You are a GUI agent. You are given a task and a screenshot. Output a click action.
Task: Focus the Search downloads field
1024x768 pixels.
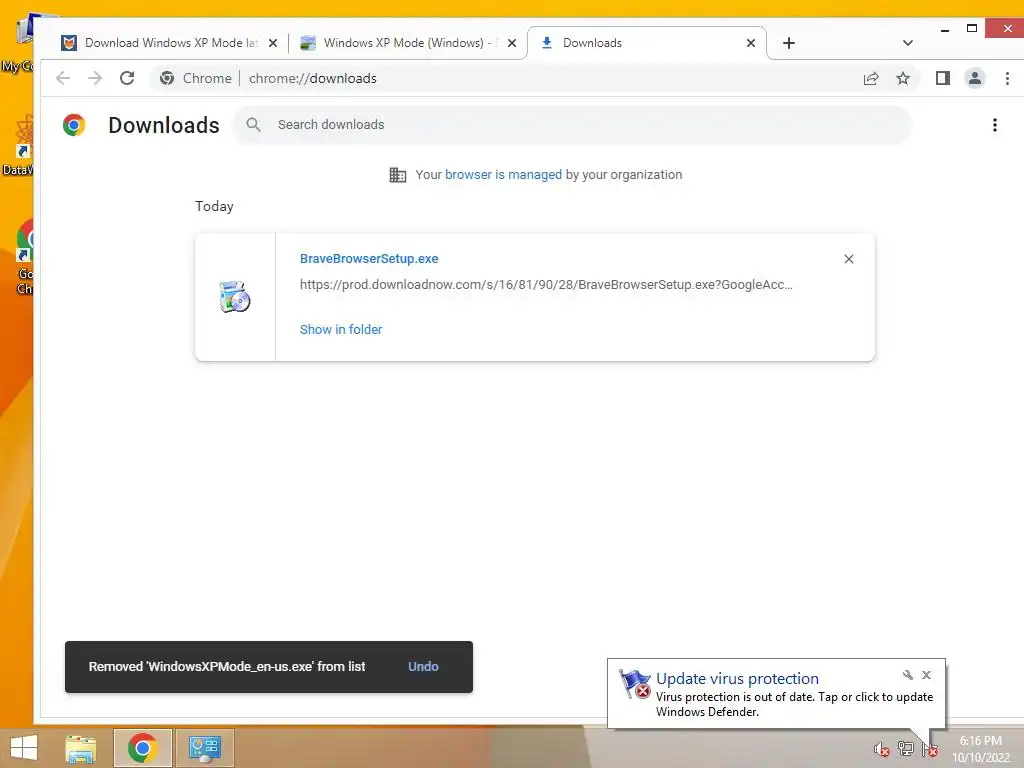click(x=572, y=125)
